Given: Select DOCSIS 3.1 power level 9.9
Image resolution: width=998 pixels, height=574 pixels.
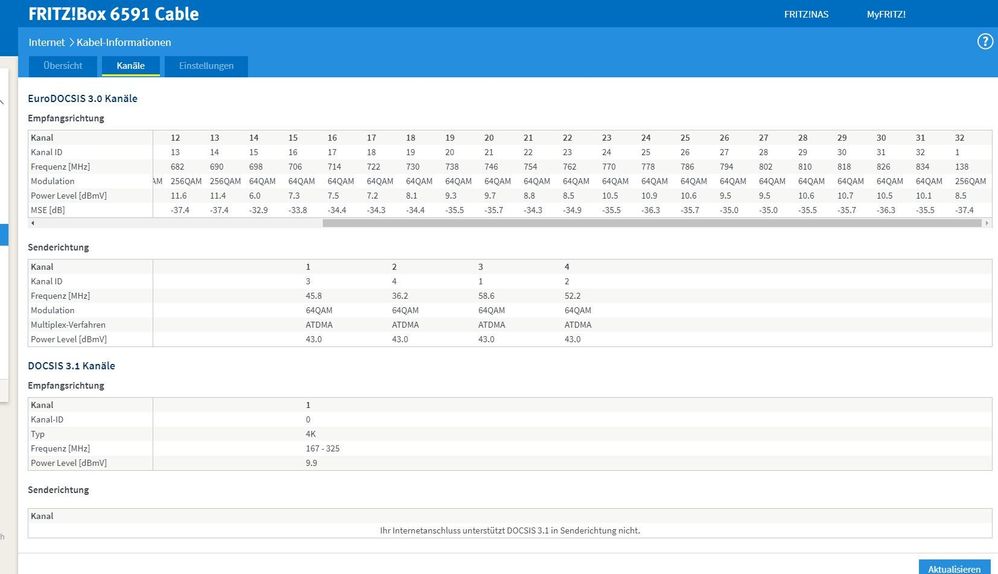Looking at the screenshot, I should (x=311, y=463).
